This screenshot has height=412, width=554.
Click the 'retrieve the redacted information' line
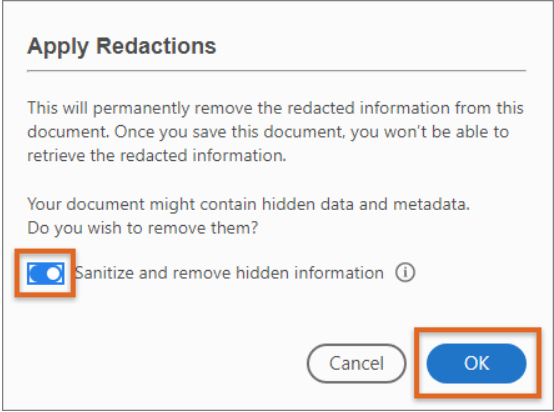[157, 155]
